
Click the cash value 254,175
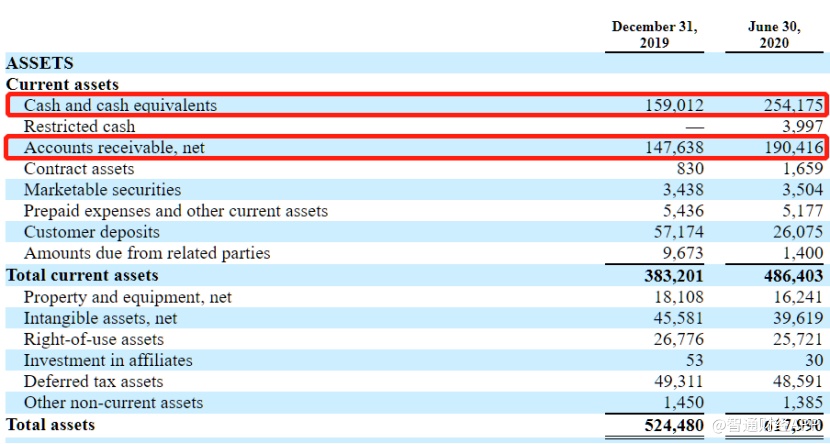tap(793, 105)
